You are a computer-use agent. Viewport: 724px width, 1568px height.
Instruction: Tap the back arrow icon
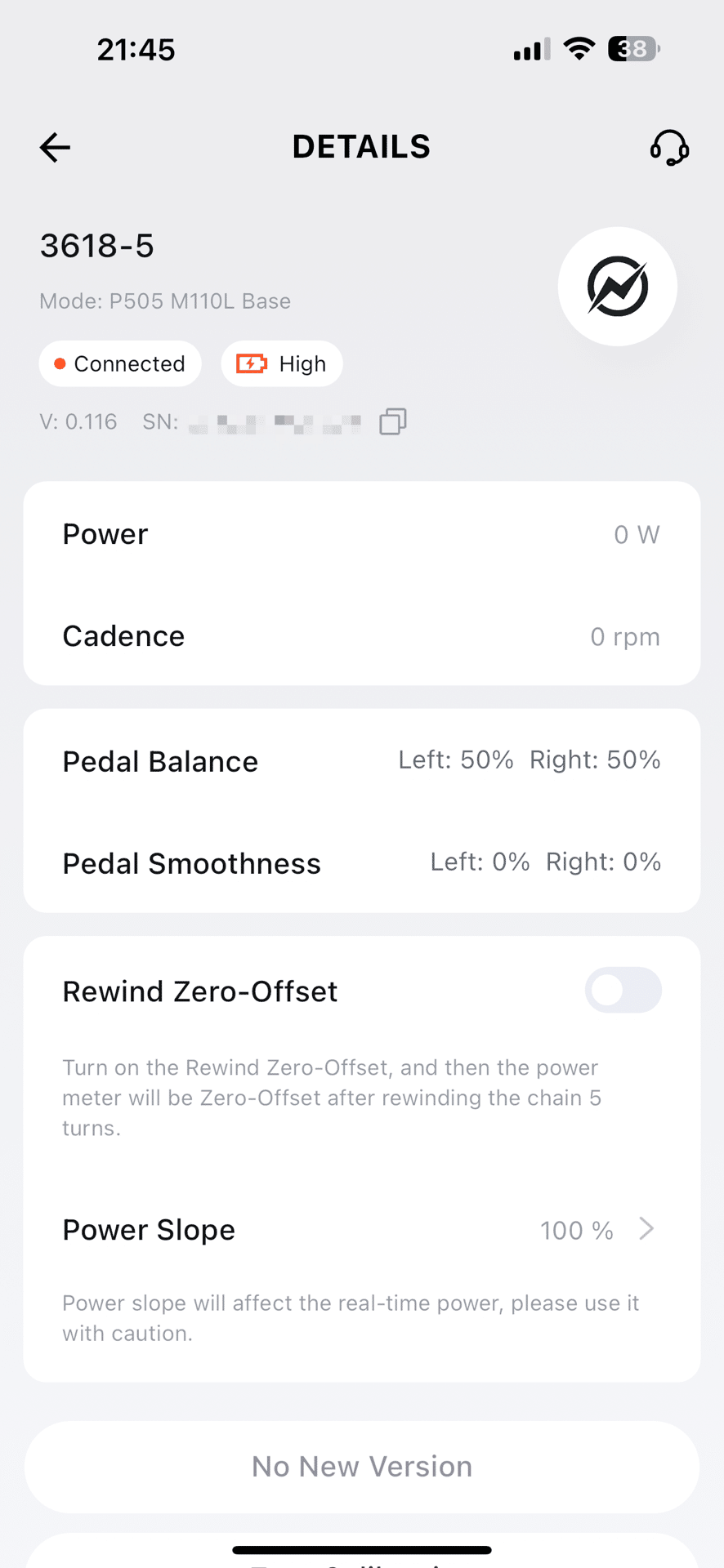click(x=56, y=148)
